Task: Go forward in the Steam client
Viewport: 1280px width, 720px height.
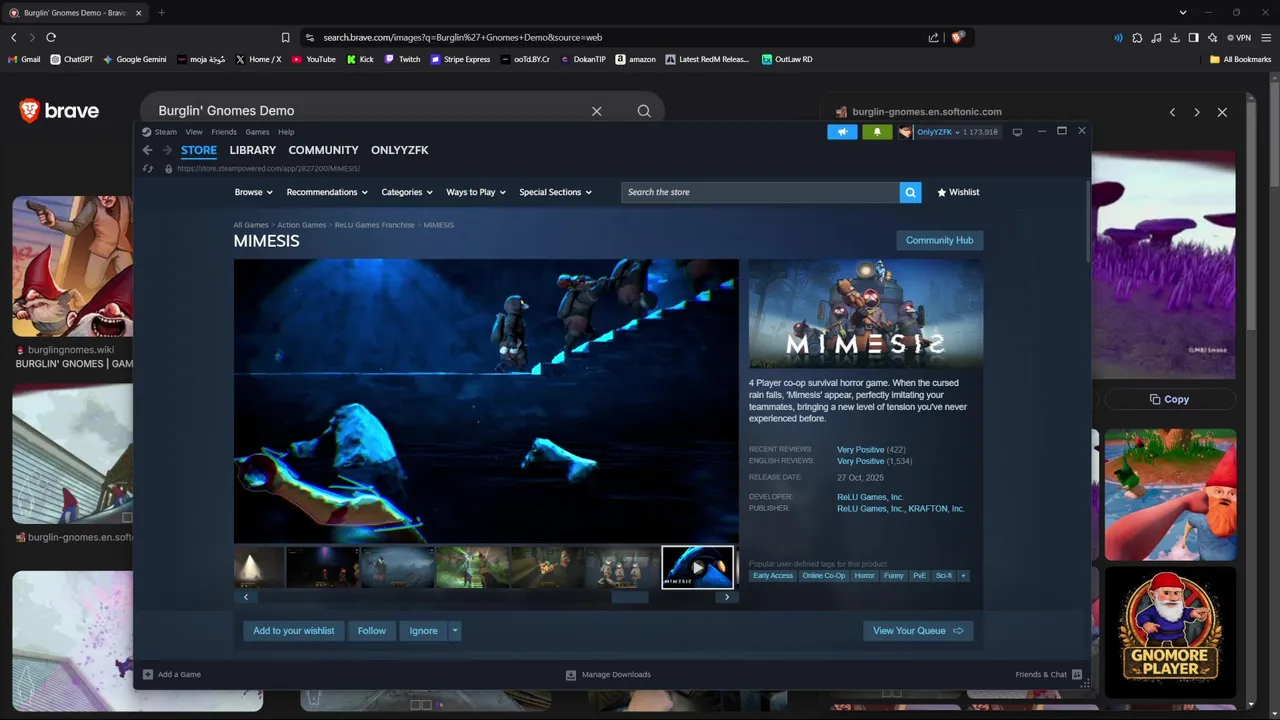Action: 167,150
